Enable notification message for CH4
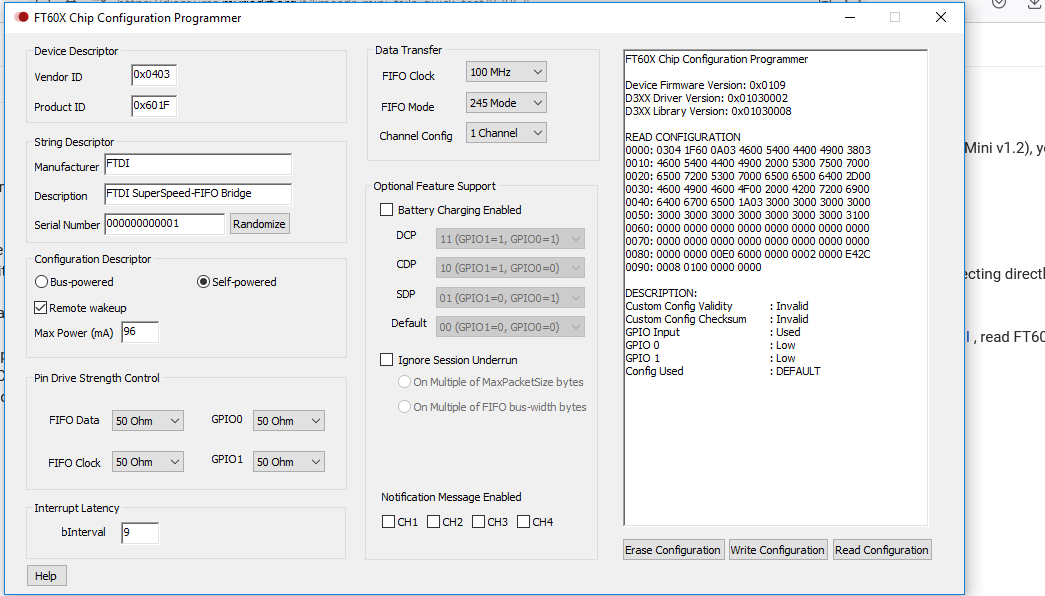This screenshot has width=1045, height=596. coord(524,521)
